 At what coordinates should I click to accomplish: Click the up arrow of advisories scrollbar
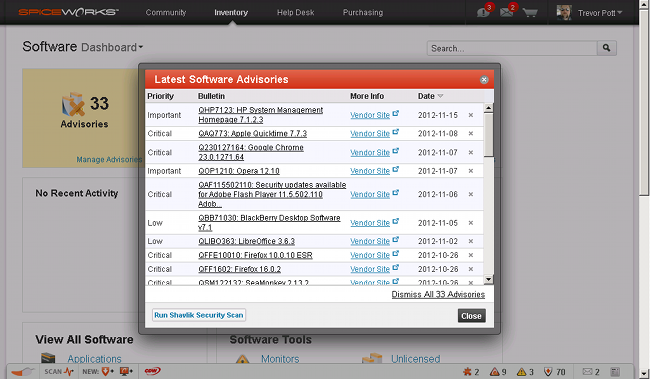click(x=488, y=108)
